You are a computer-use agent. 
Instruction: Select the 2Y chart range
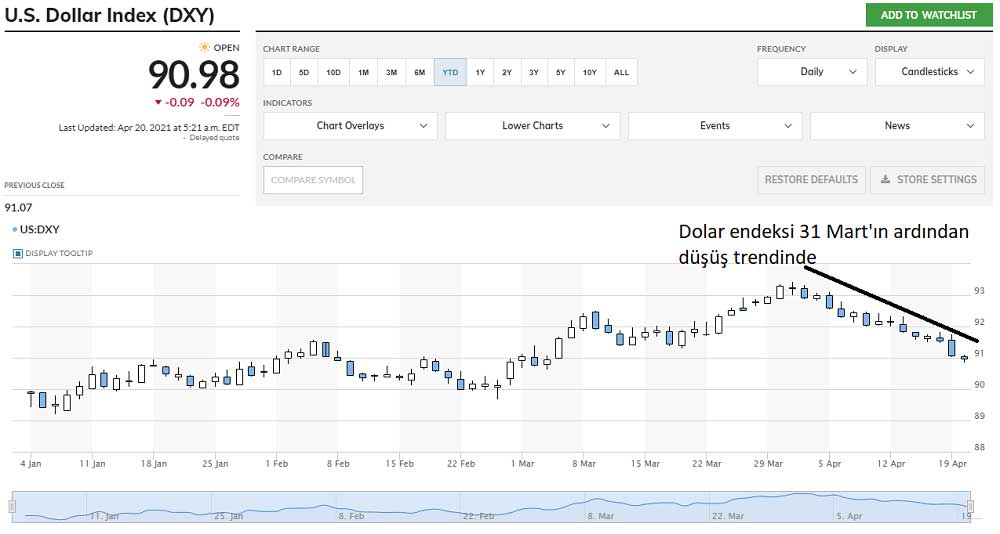pos(507,72)
